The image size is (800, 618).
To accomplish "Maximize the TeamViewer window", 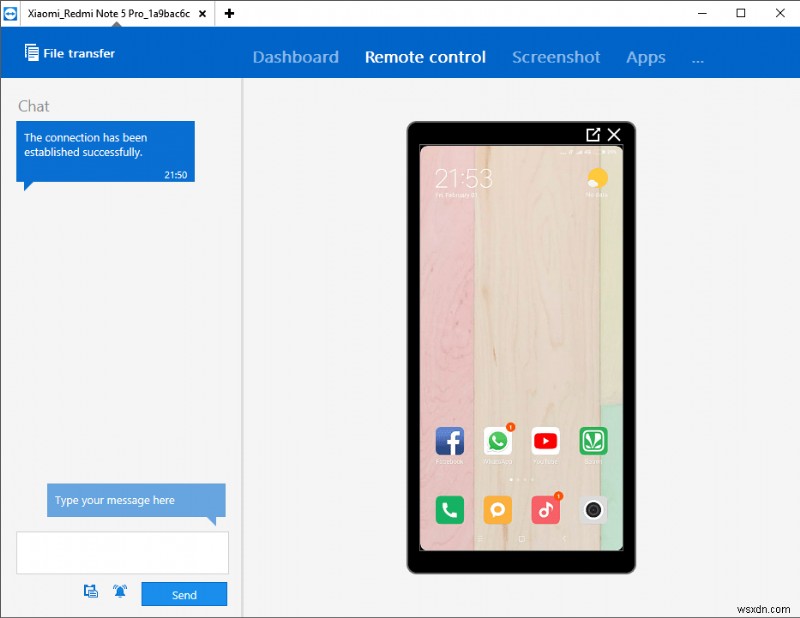I will coord(741,13).
